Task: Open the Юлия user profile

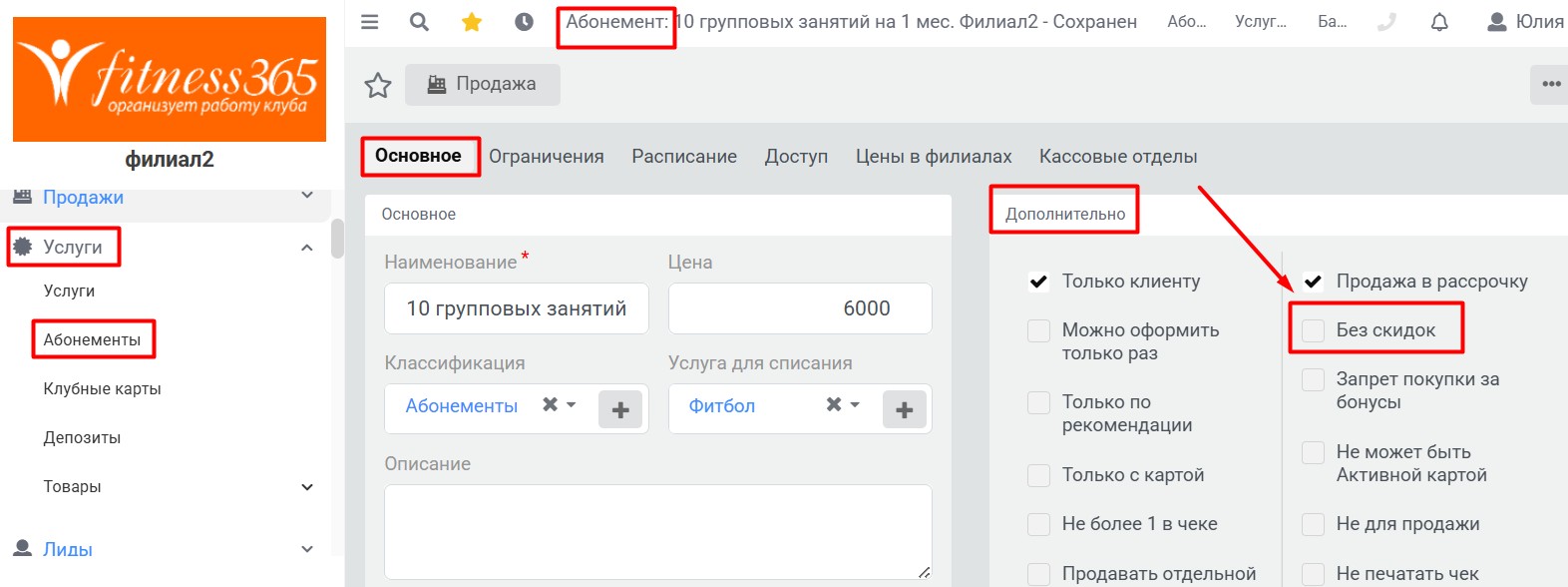Action: 1526,22
